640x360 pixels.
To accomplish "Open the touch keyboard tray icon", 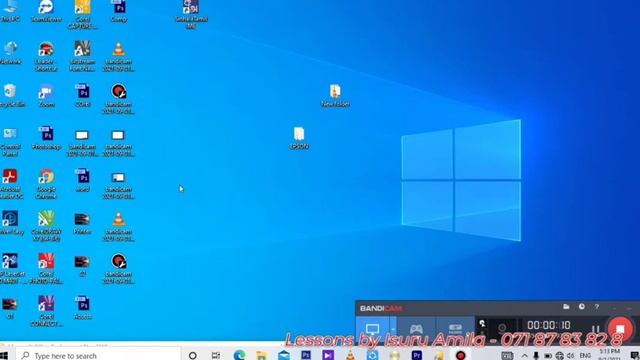I will (x=507, y=356).
